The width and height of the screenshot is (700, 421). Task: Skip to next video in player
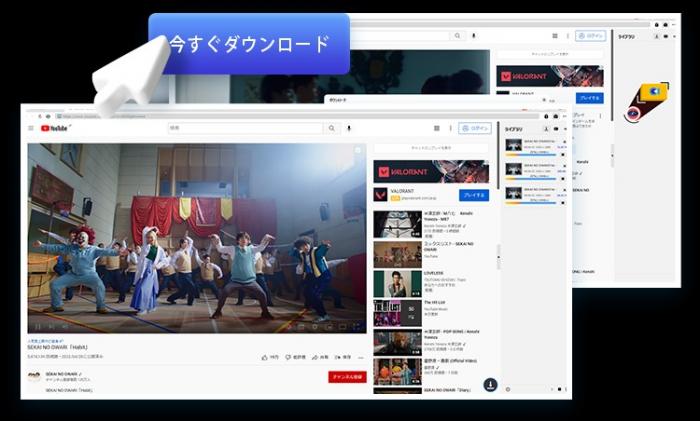point(51,327)
